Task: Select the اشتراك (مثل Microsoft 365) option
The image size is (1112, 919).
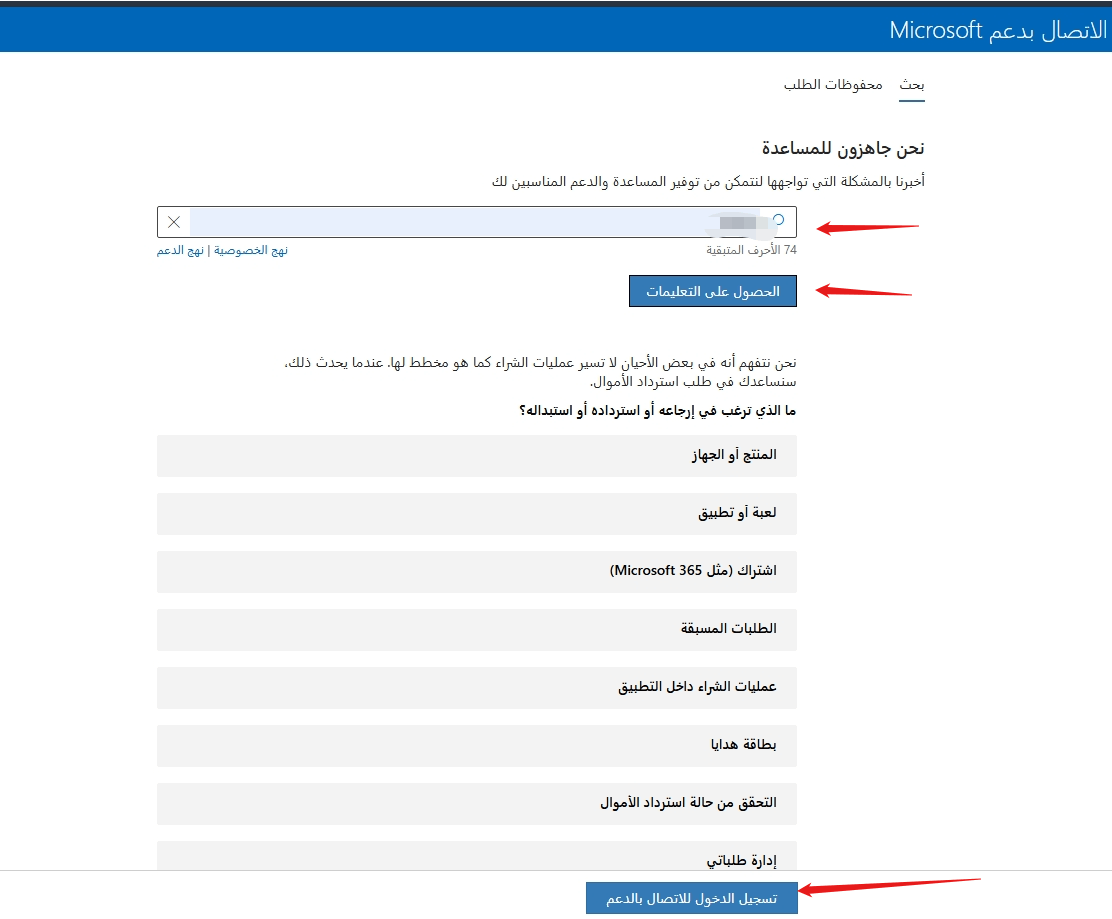Action: (477, 572)
